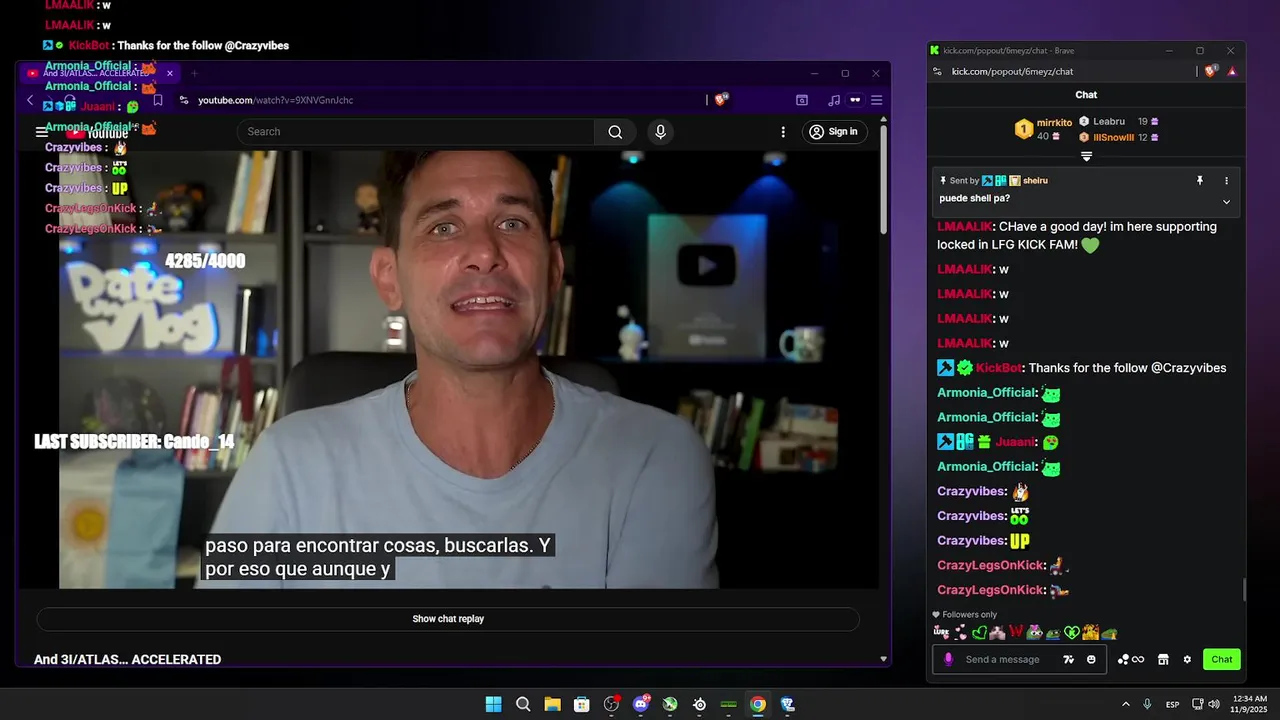Click KickBot username in chat
Image resolution: width=1280 pixels, height=720 pixels.
click(x=998, y=368)
